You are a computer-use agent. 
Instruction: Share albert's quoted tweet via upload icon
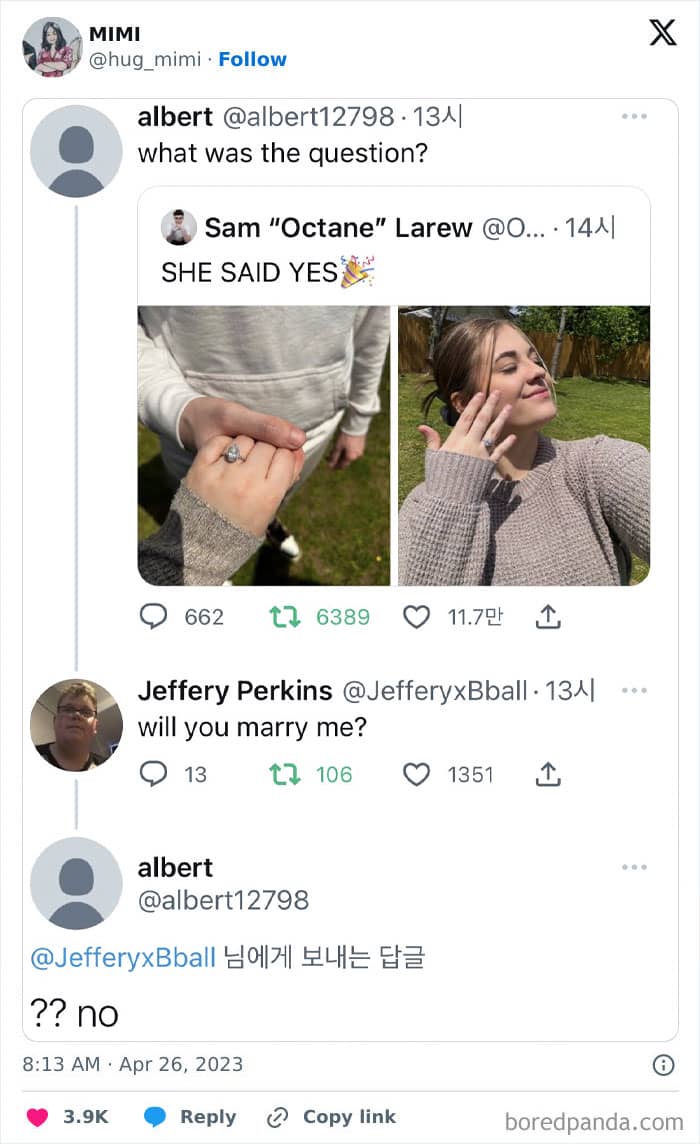pos(548,617)
